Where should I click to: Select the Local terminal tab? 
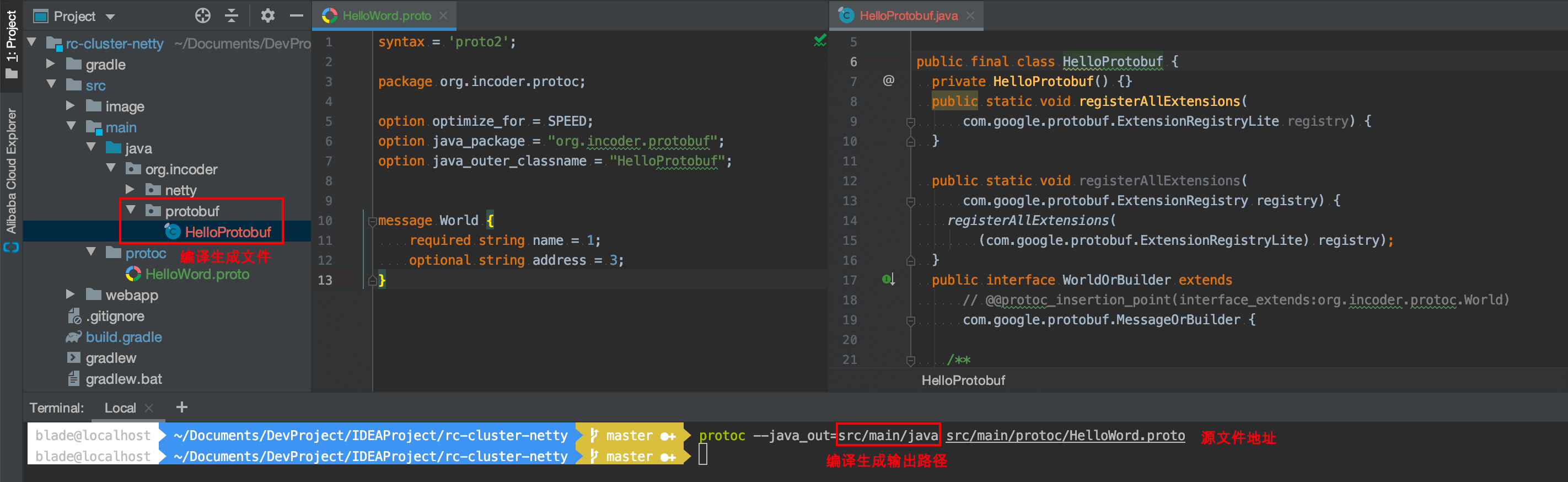click(120, 408)
